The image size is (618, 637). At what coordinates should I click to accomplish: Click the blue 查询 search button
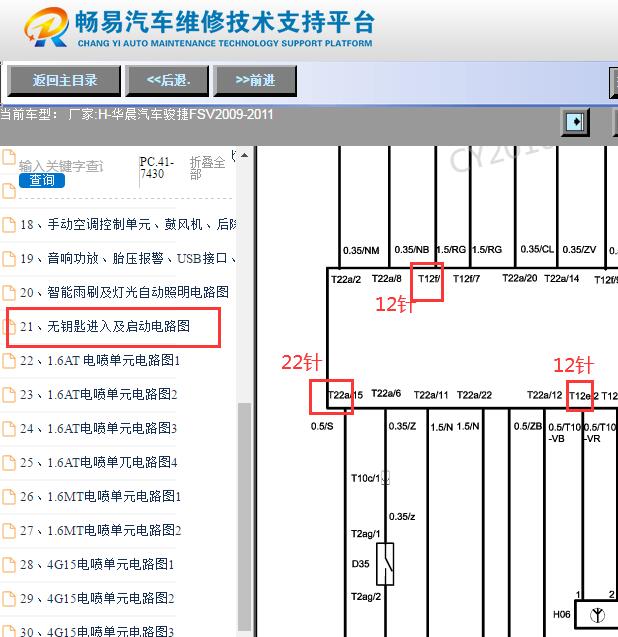point(42,180)
